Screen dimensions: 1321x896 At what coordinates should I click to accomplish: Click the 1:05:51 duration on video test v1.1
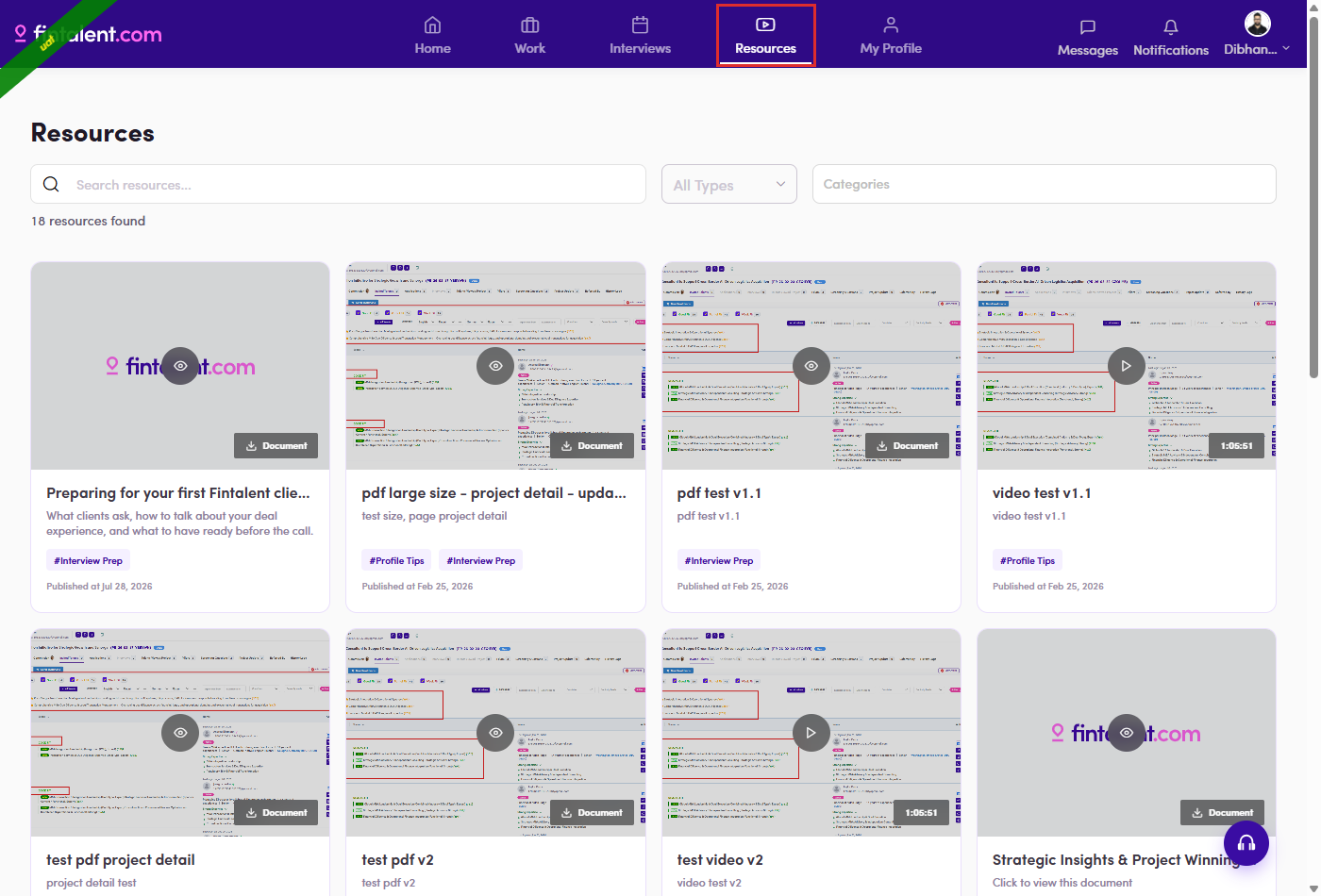click(x=1236, y=446)
